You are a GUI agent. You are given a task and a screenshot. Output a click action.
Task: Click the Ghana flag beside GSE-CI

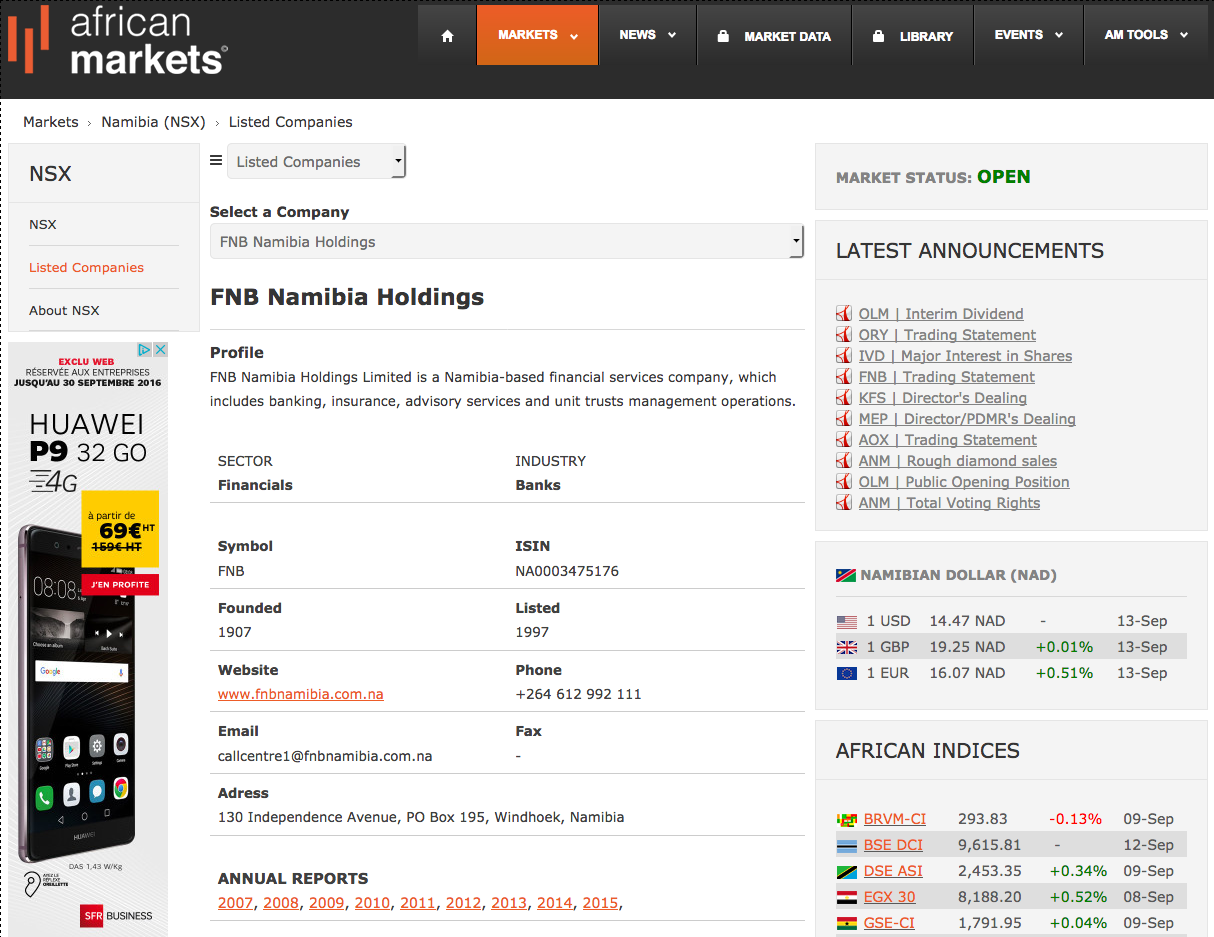pos(847,924)
